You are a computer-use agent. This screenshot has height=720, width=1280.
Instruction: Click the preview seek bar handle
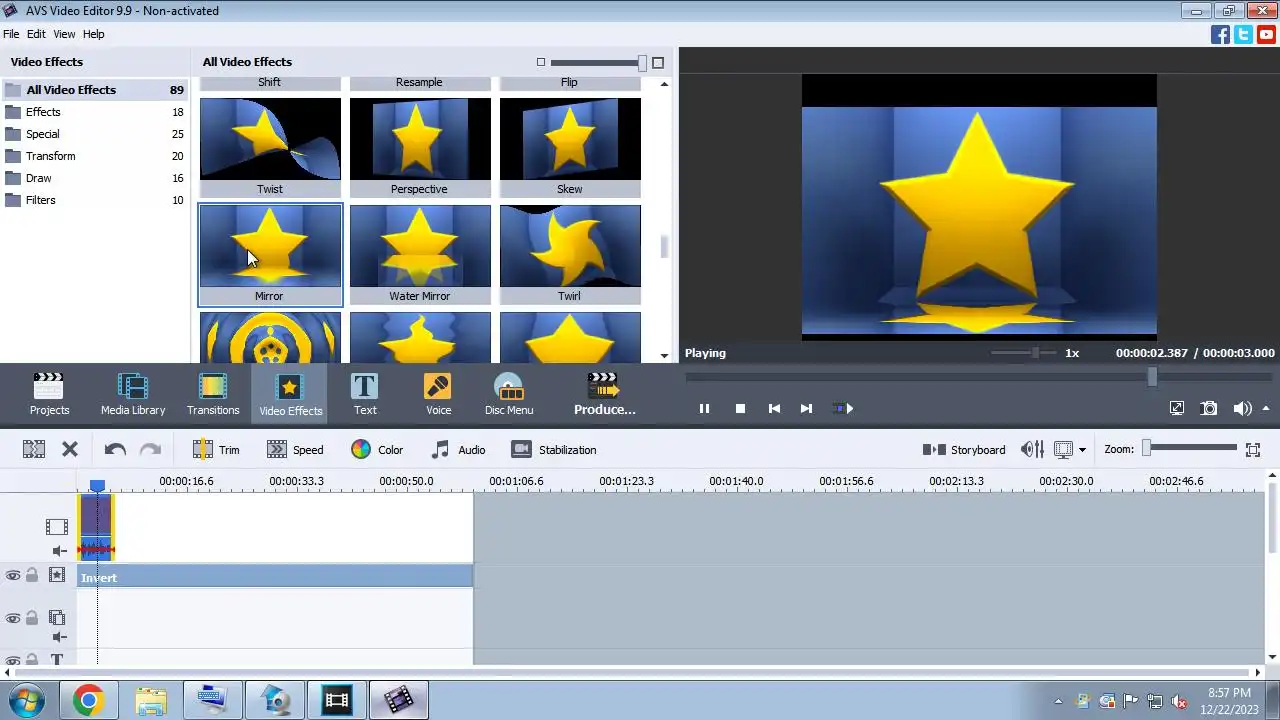coord(1152,377)
